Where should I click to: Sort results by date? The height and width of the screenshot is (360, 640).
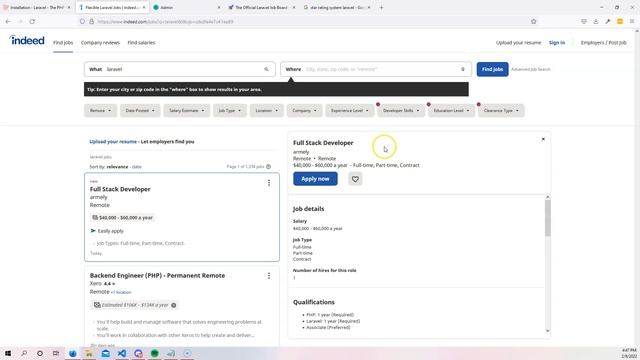click(x=137, y=167)
